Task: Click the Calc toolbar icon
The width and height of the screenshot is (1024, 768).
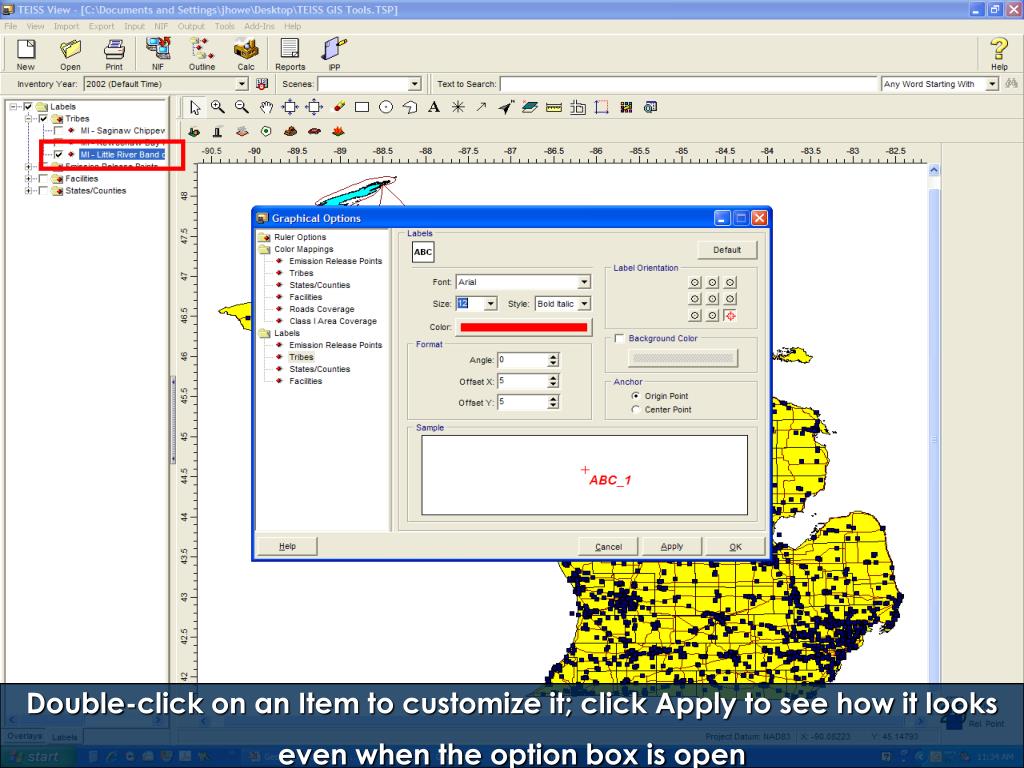Action: 246,54
